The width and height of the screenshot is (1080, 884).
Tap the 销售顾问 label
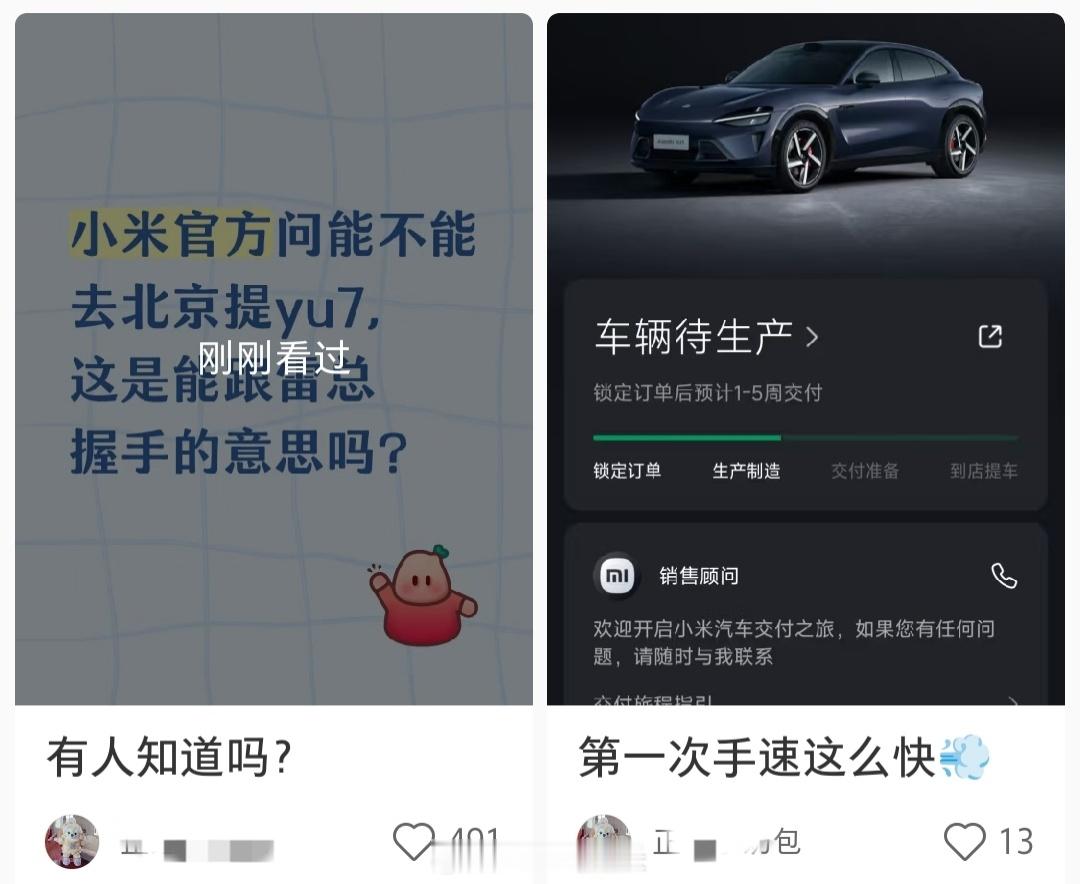tap(698, 576)
